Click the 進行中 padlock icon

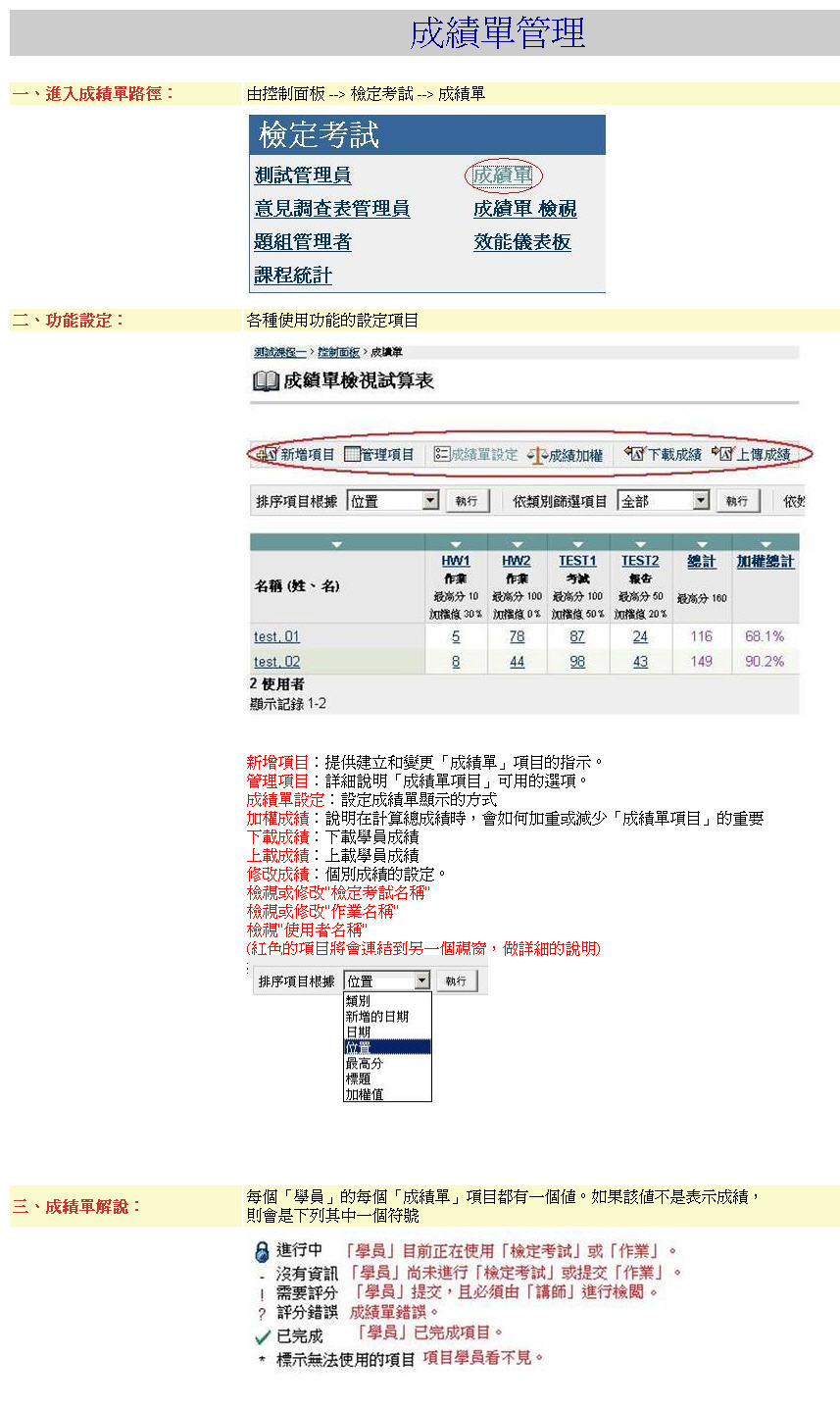pyautogui.click(x=262, y=1252)
